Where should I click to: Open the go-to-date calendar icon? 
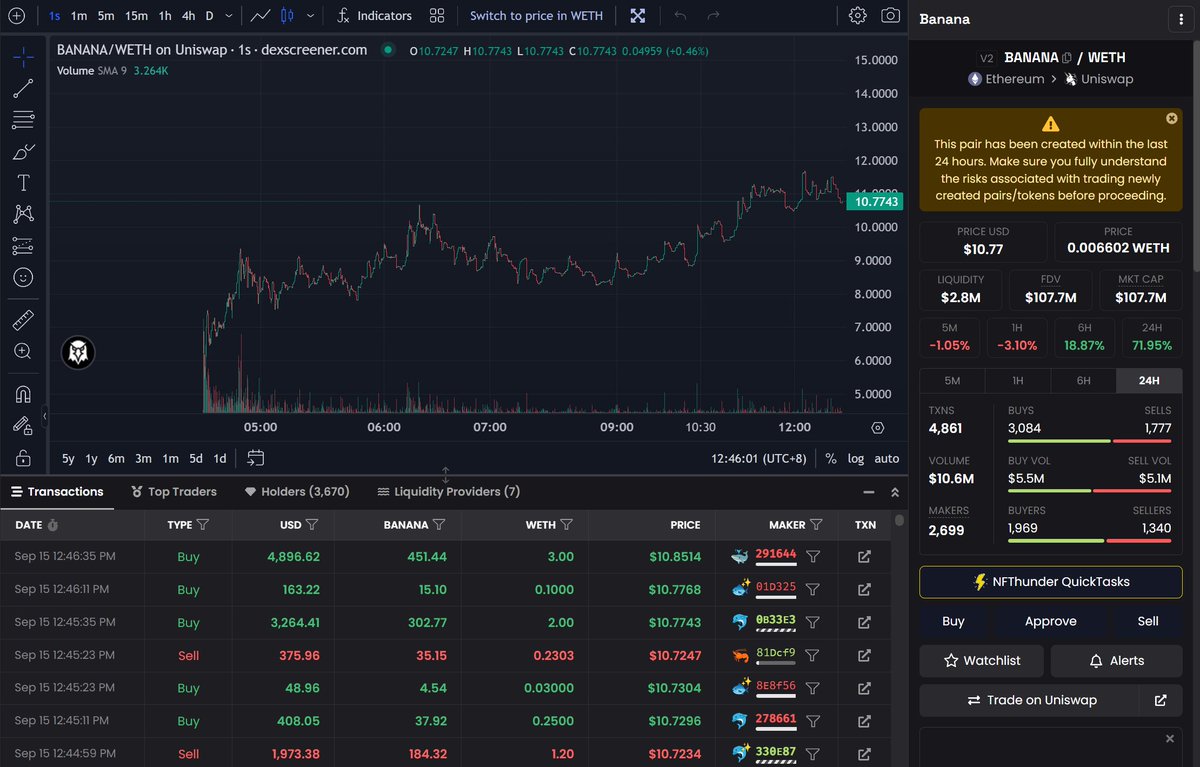256,458
